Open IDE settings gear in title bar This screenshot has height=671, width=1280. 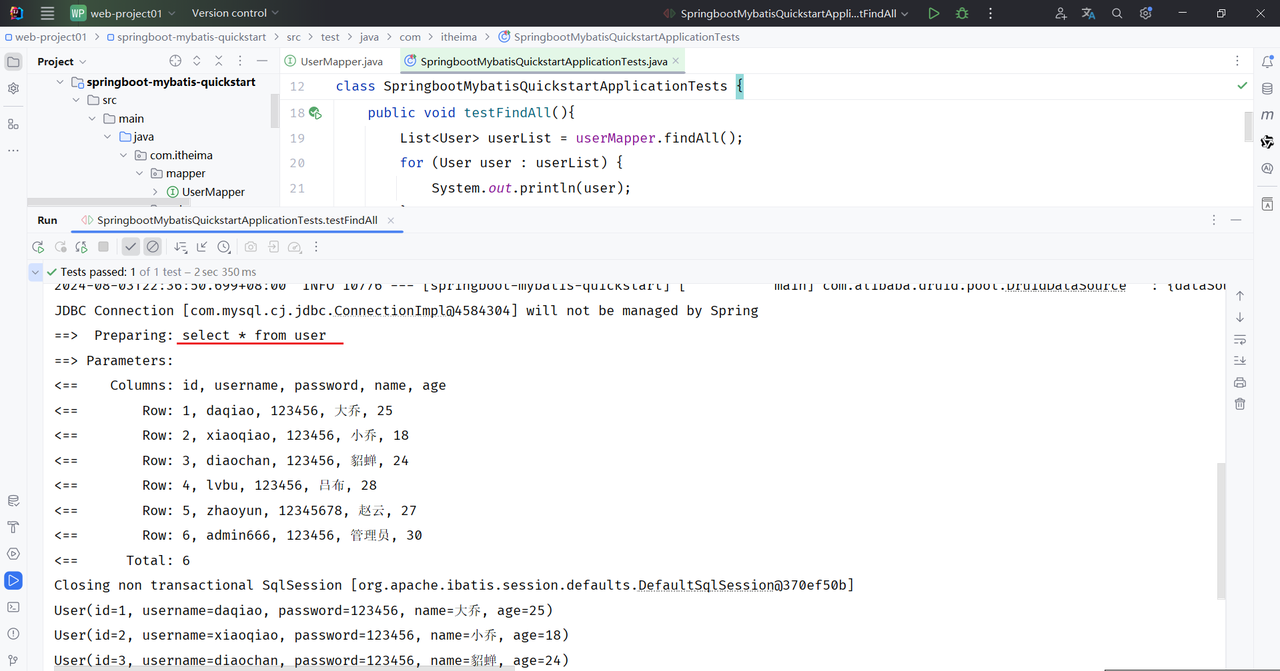[1146, 14]
